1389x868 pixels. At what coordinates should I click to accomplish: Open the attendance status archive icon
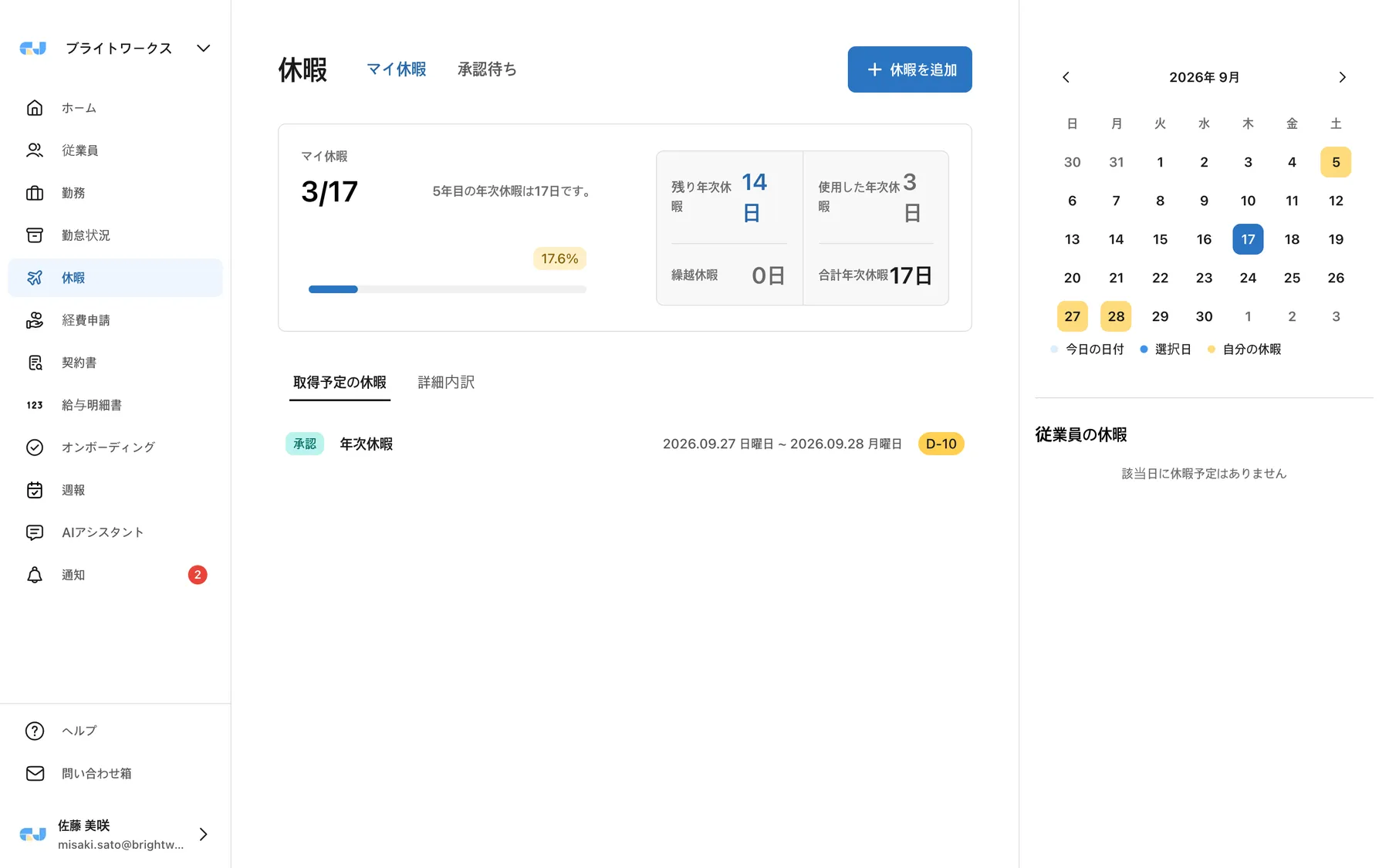(35, 235)
